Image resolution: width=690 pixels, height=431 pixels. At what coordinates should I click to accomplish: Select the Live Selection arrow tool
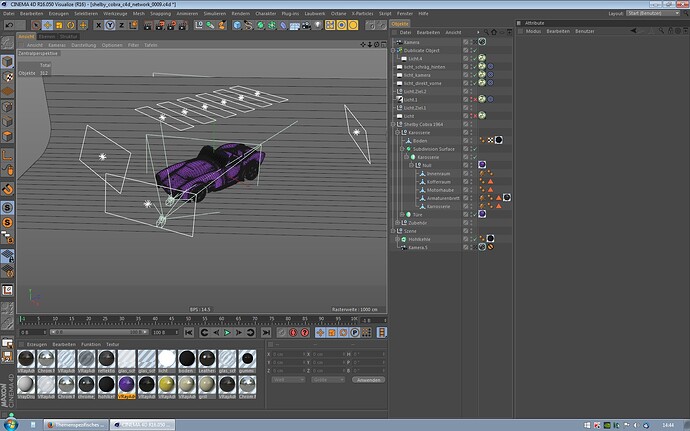click(36, 25)
